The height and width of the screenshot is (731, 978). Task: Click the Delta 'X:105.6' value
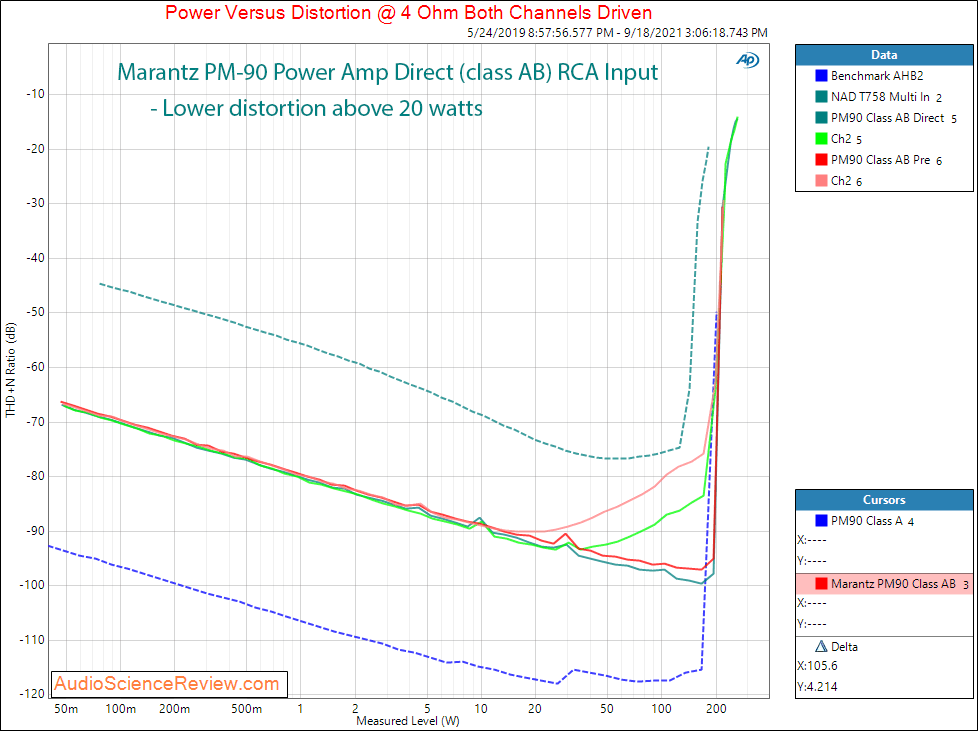(817, 666)
